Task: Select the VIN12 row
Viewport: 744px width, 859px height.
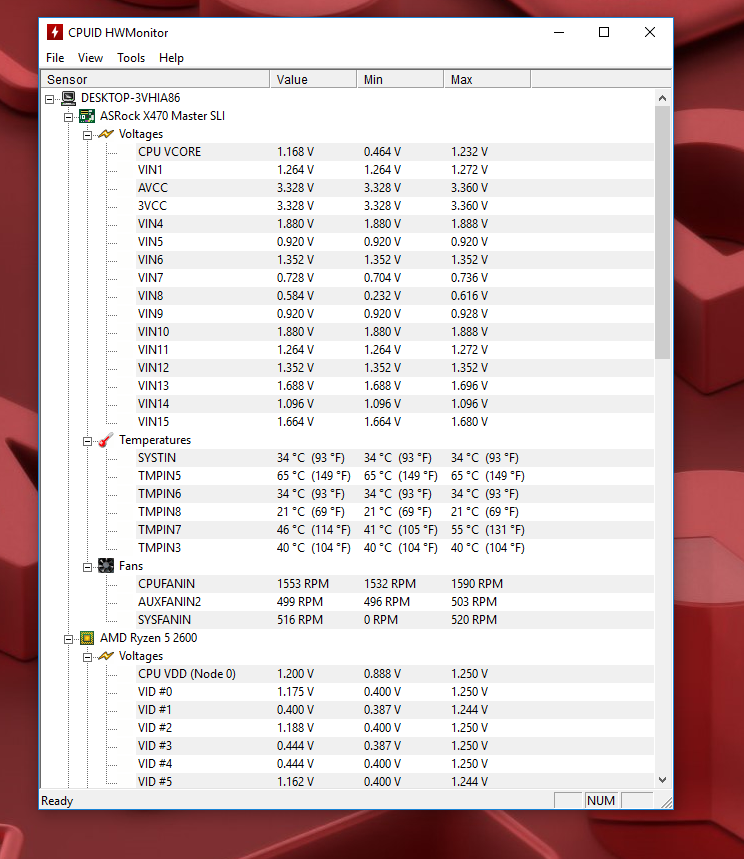Action: tap(395, 368)
